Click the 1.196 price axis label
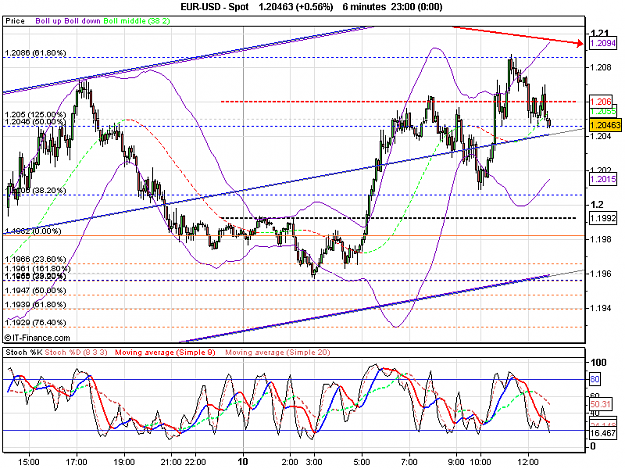 pos(600,274)
